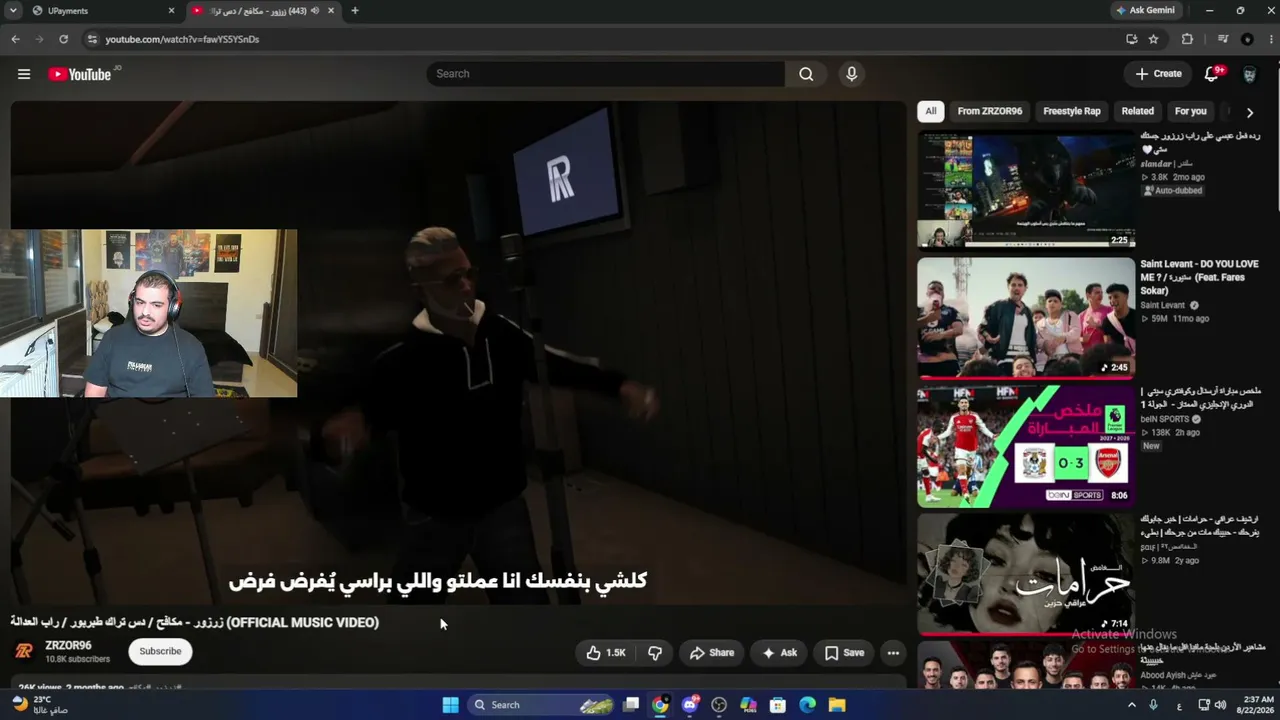
Task: Click the Ask Gemini button
Action: (1146, 11)
